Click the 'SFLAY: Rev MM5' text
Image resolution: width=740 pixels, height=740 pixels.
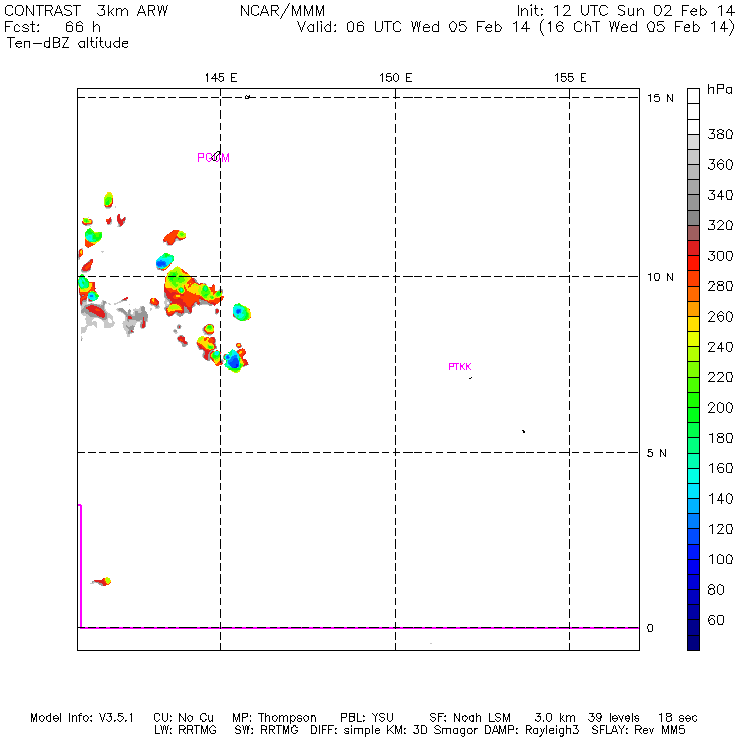point(638,730)
